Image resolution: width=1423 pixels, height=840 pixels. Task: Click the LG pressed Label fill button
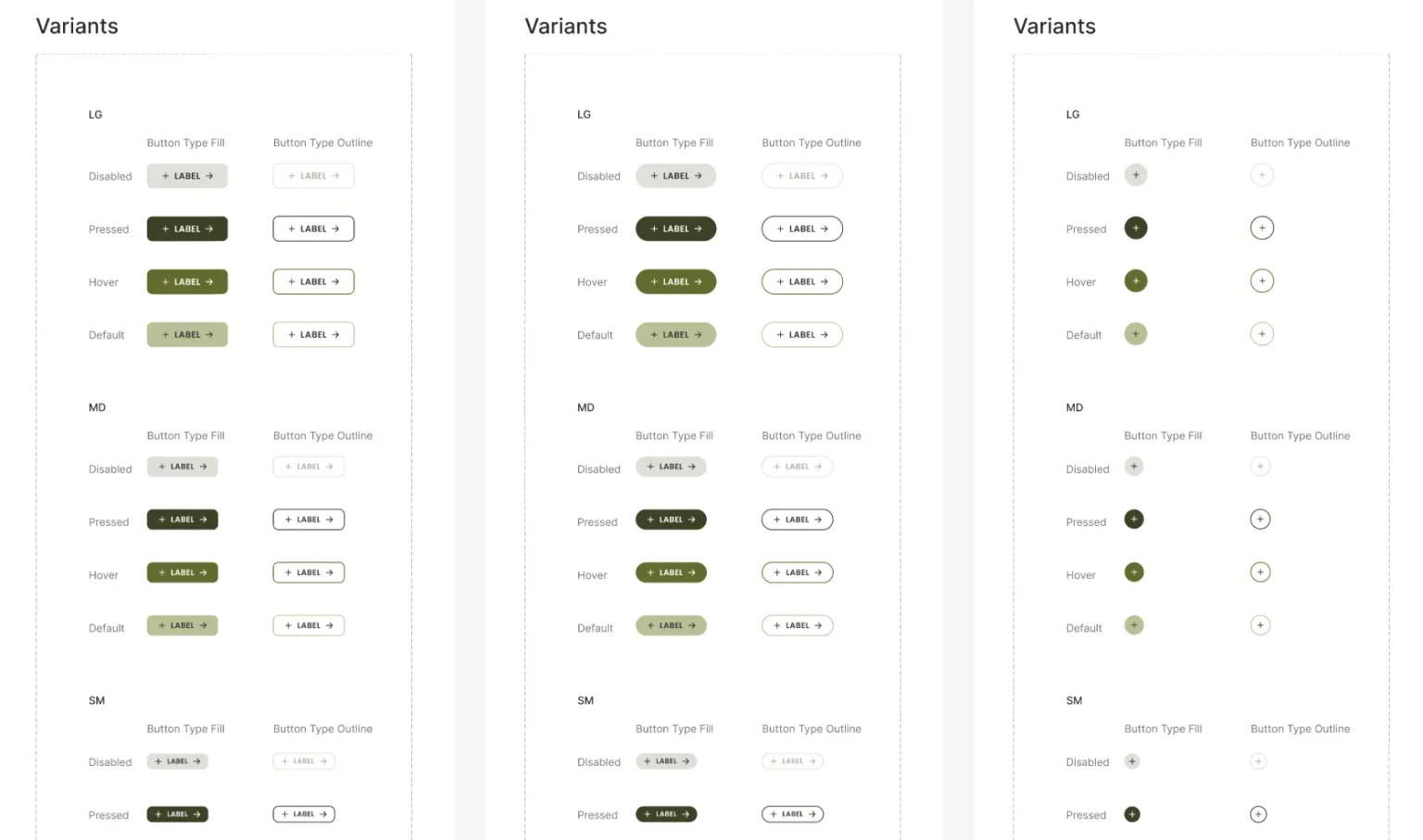187,228
